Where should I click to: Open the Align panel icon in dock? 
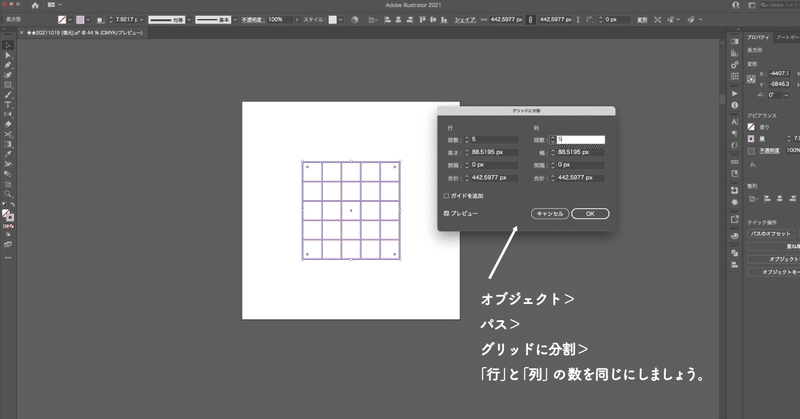pos(734,264)
